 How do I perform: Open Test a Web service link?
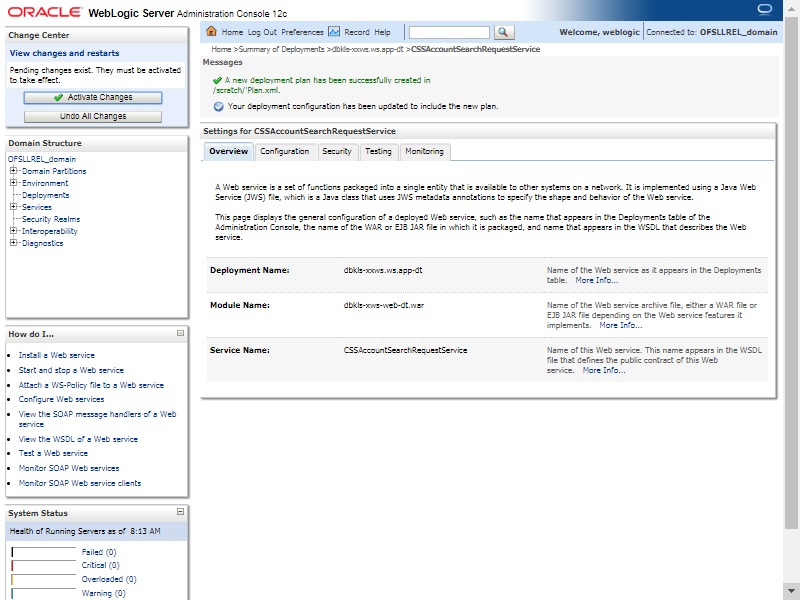coord(53,453)
